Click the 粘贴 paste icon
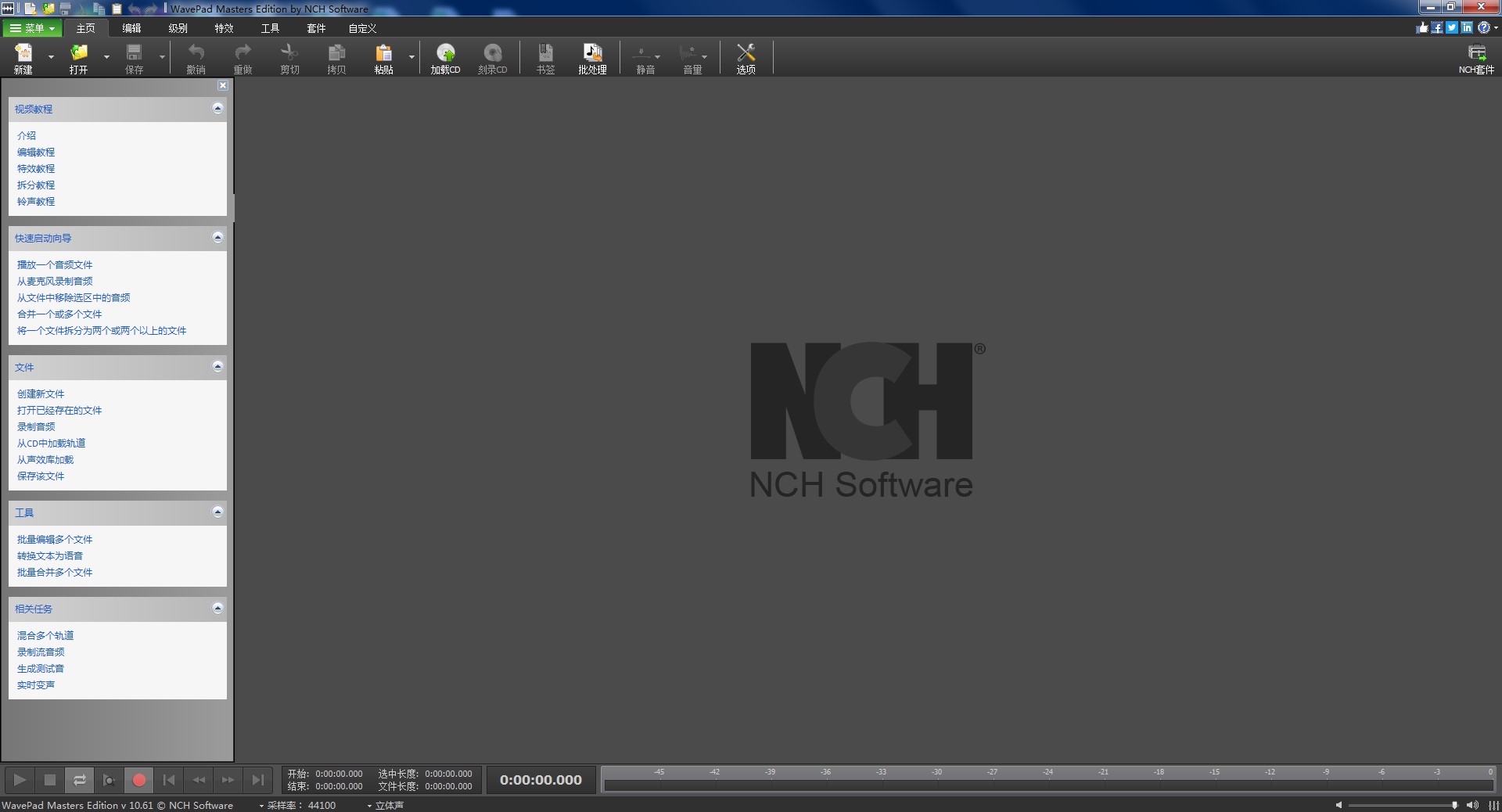1502x812 pixels. pos(383,58)
